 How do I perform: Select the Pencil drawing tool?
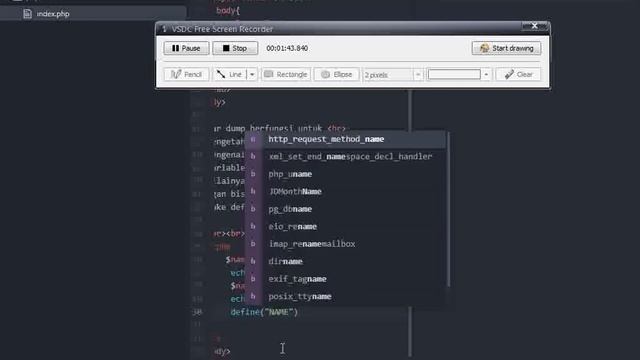(187, 74)
